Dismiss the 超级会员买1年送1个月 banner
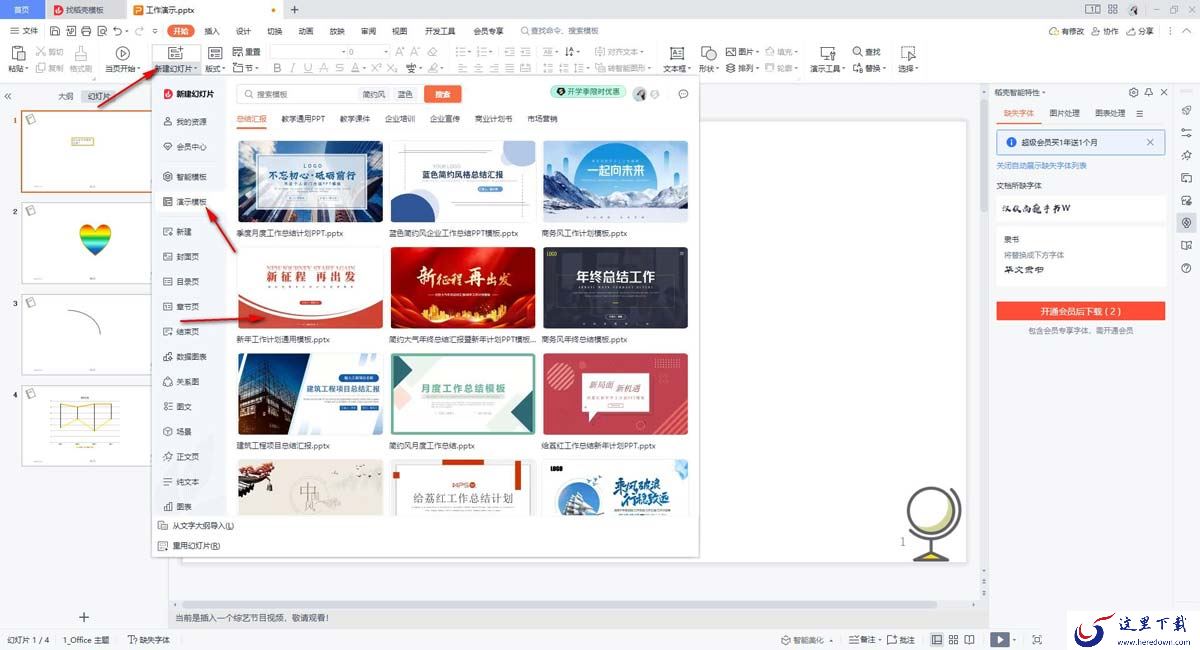This screenshot has height=650, width=1200. coord(1150,142)
